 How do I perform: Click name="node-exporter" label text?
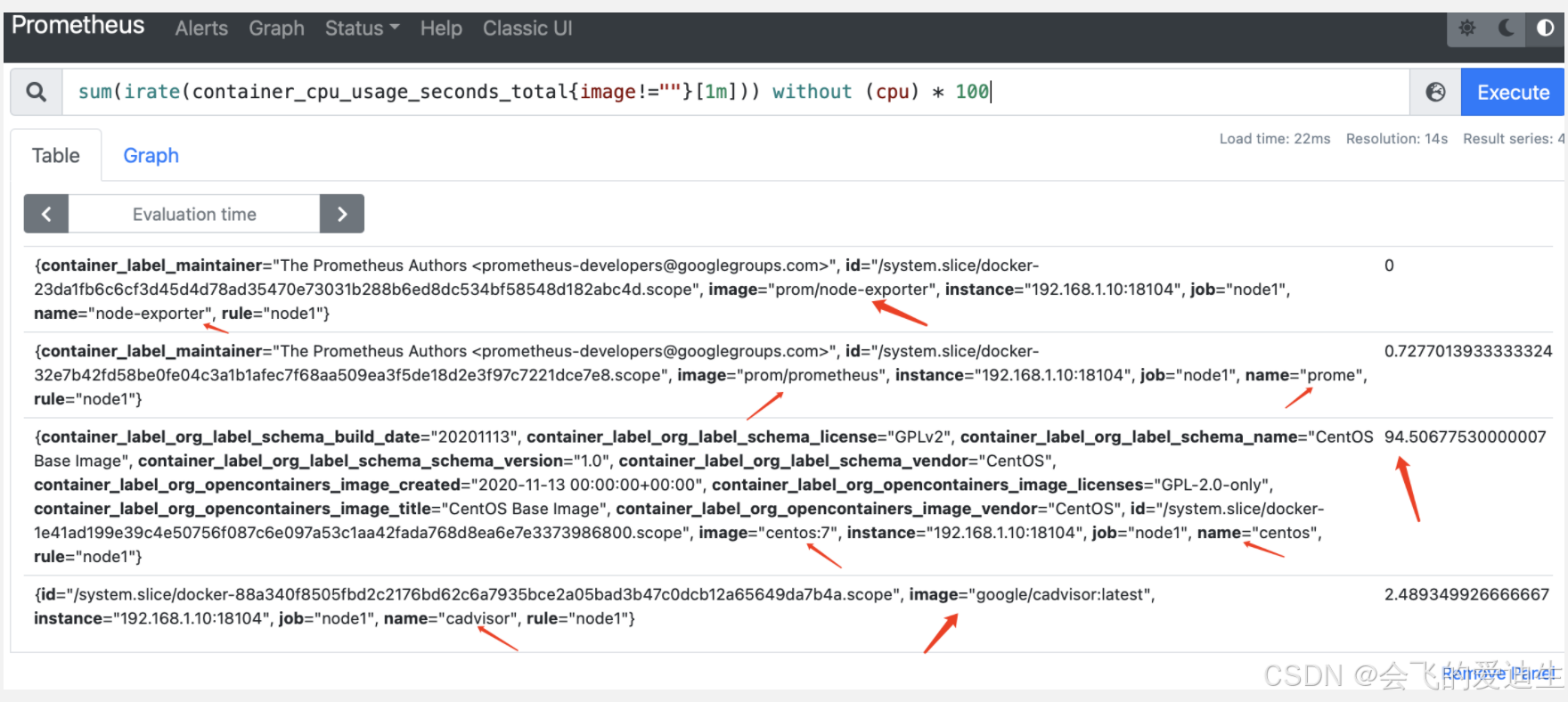pyautogui.click(x=124, y=314)
